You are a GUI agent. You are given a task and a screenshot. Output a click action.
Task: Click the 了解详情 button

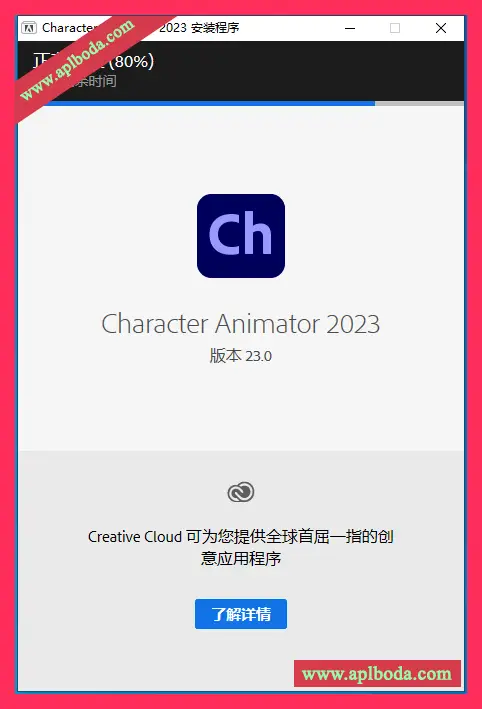241,614
